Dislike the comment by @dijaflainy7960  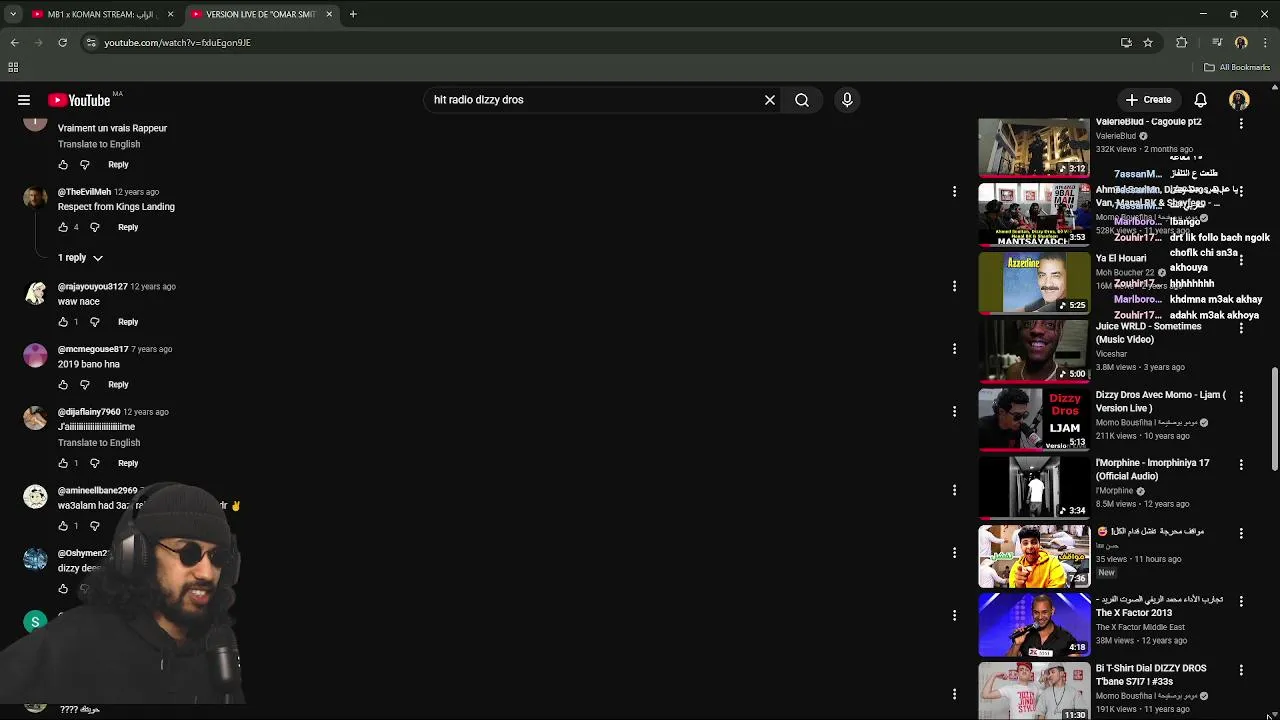click(95, 463)
